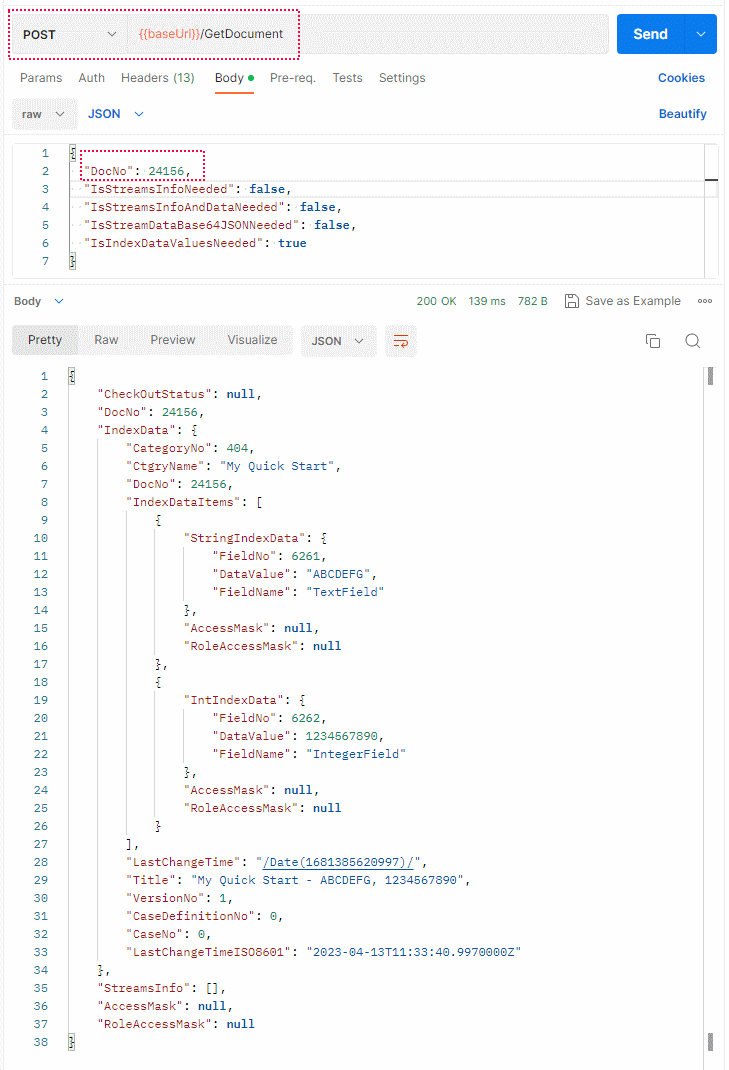Copy the response body using the copy icon
This screenshot has width=729, height=1070.
653,341
